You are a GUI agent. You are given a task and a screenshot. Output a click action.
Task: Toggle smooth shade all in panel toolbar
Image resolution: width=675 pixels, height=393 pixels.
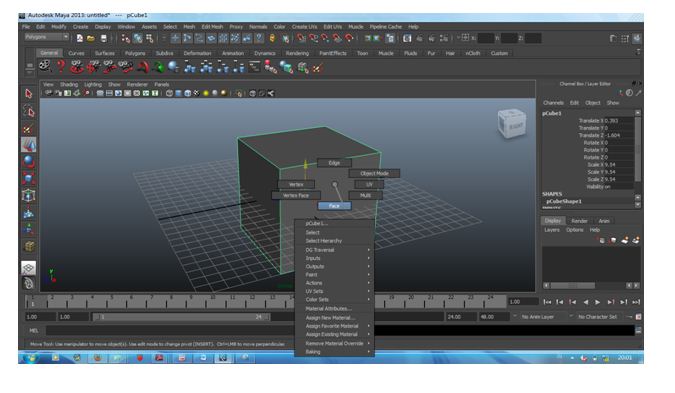tap(178, 93)
